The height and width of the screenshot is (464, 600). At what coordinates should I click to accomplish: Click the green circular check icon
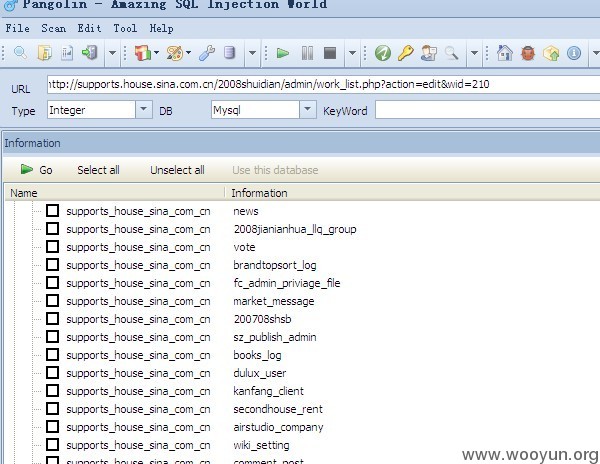tap(383, 53)
